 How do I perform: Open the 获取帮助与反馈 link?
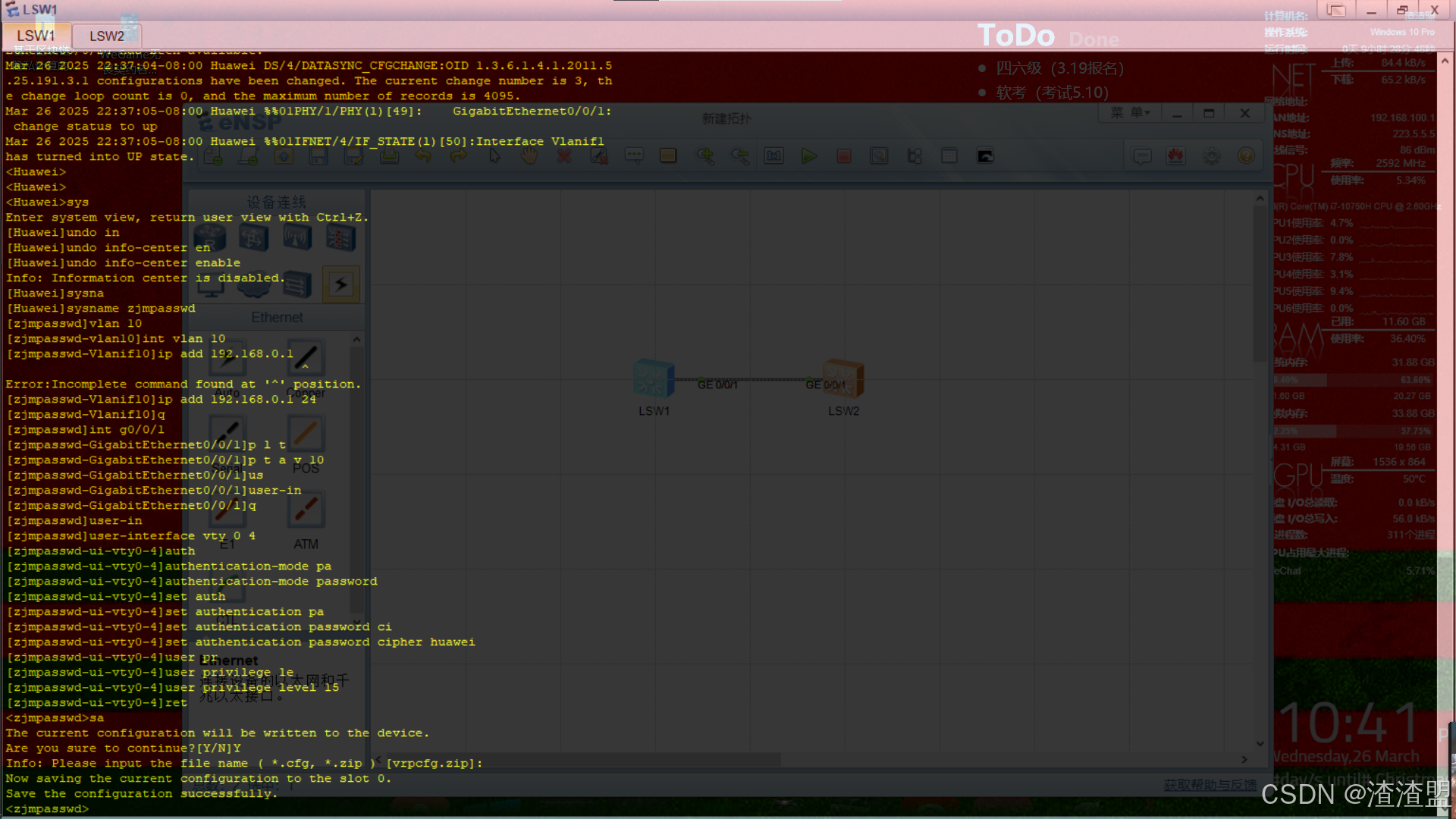click(x=1210, y=785)
